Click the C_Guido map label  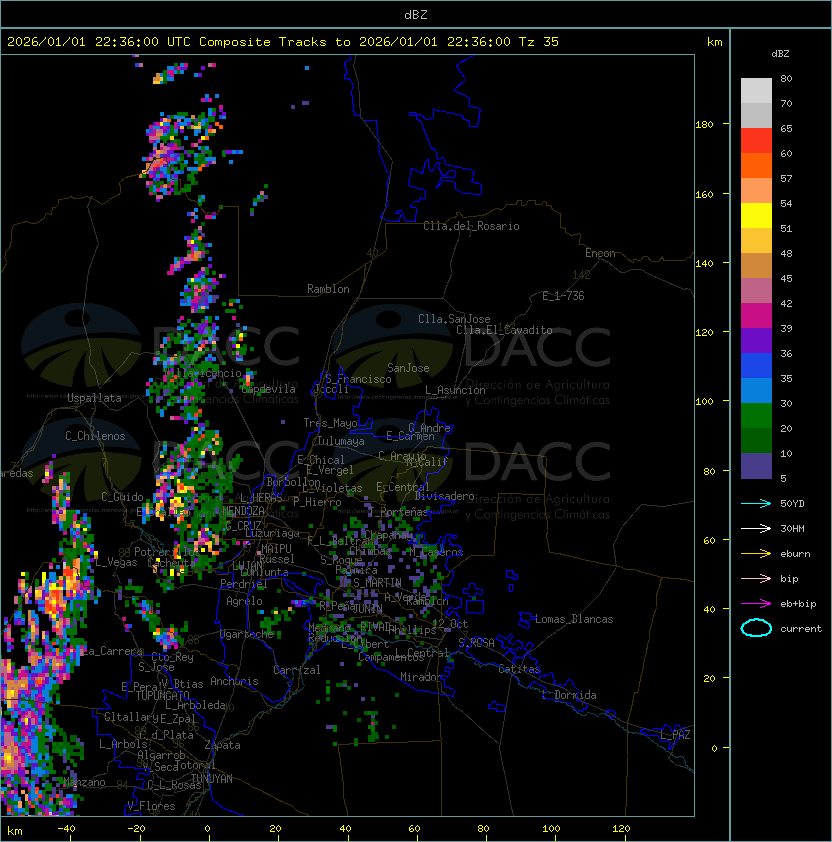coord(122,497)
